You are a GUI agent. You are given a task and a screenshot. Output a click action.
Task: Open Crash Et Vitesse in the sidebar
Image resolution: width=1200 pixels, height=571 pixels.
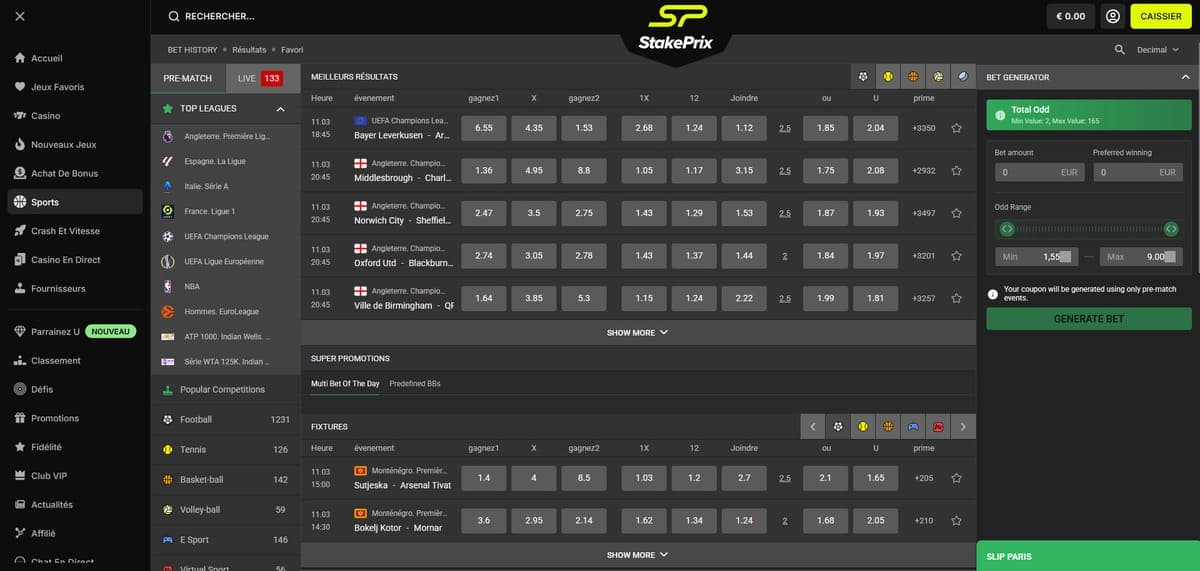(x=75, y=231)
